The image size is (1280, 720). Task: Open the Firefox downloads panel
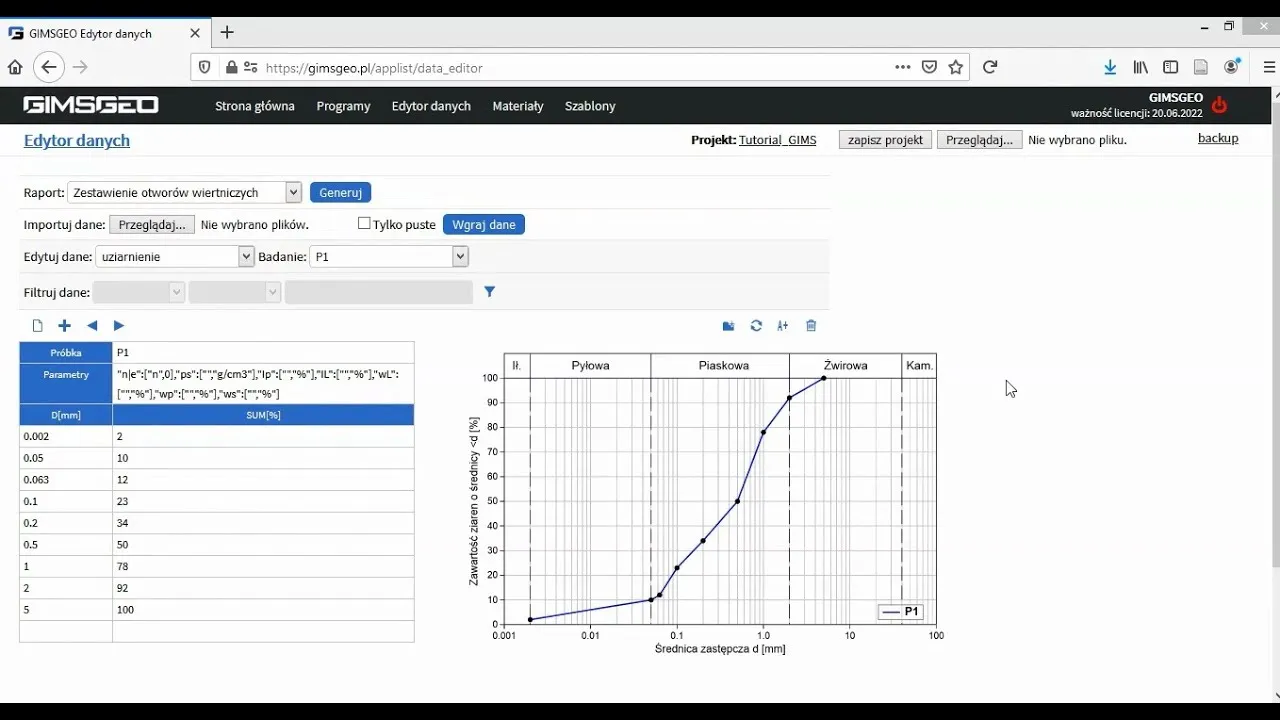pos(1110,67)
